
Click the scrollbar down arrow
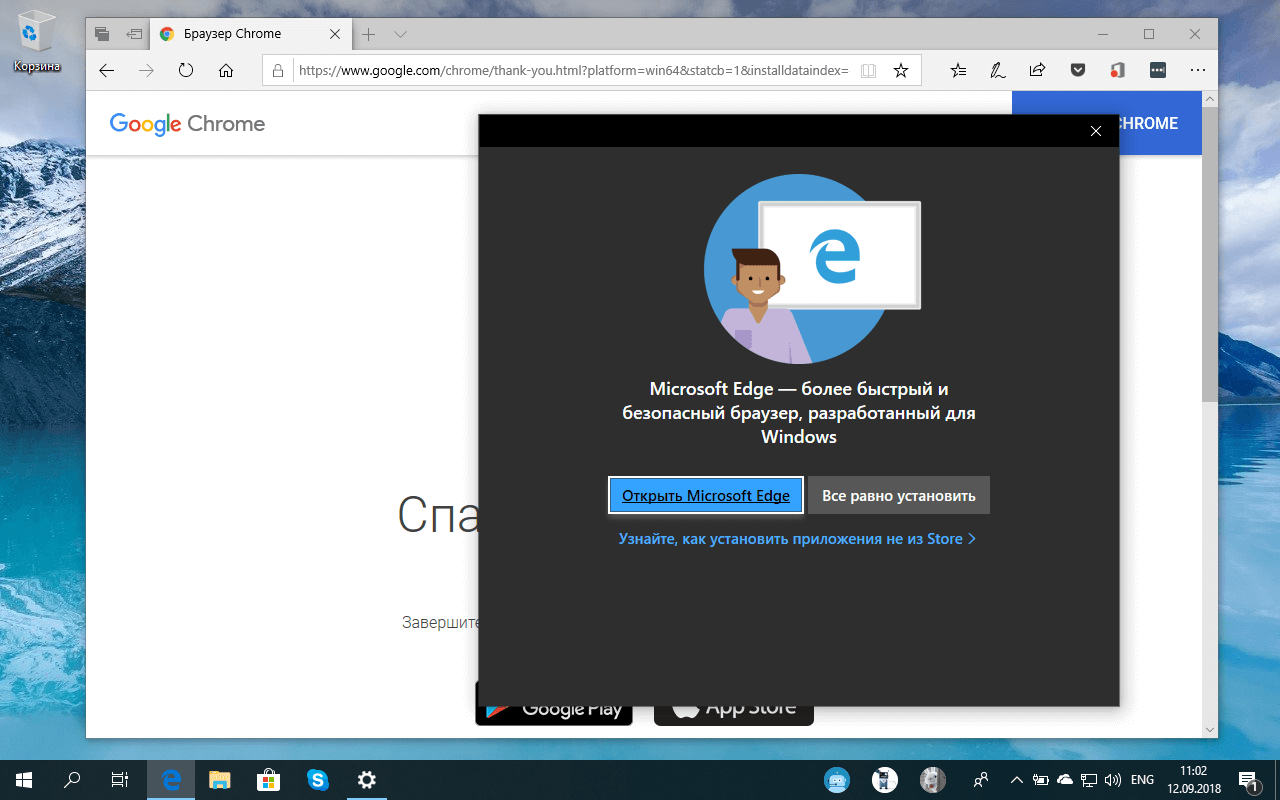(1210, 730)
